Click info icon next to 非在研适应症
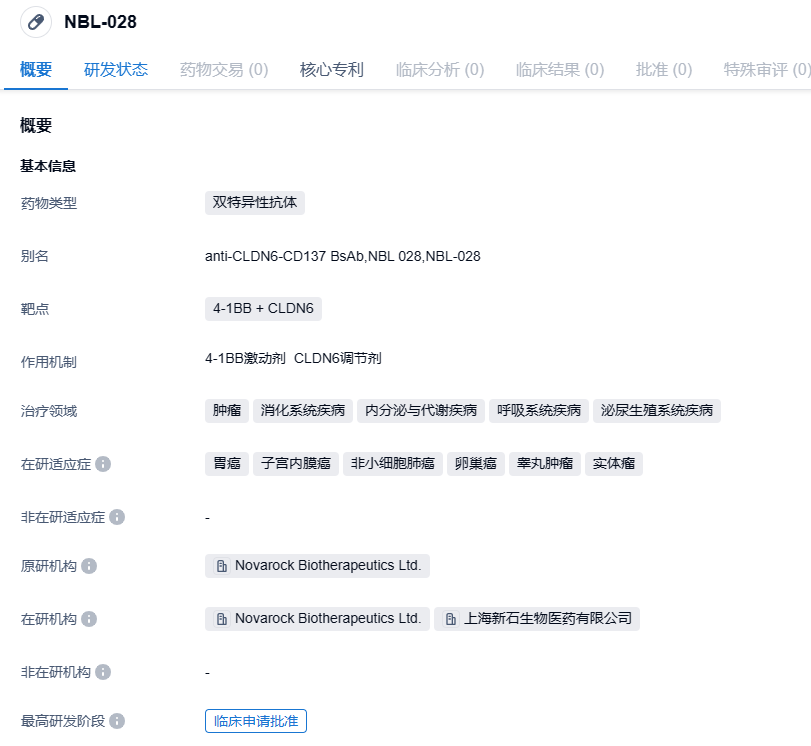The height and width of the screenshot is (746, 811). click(117, 517)
